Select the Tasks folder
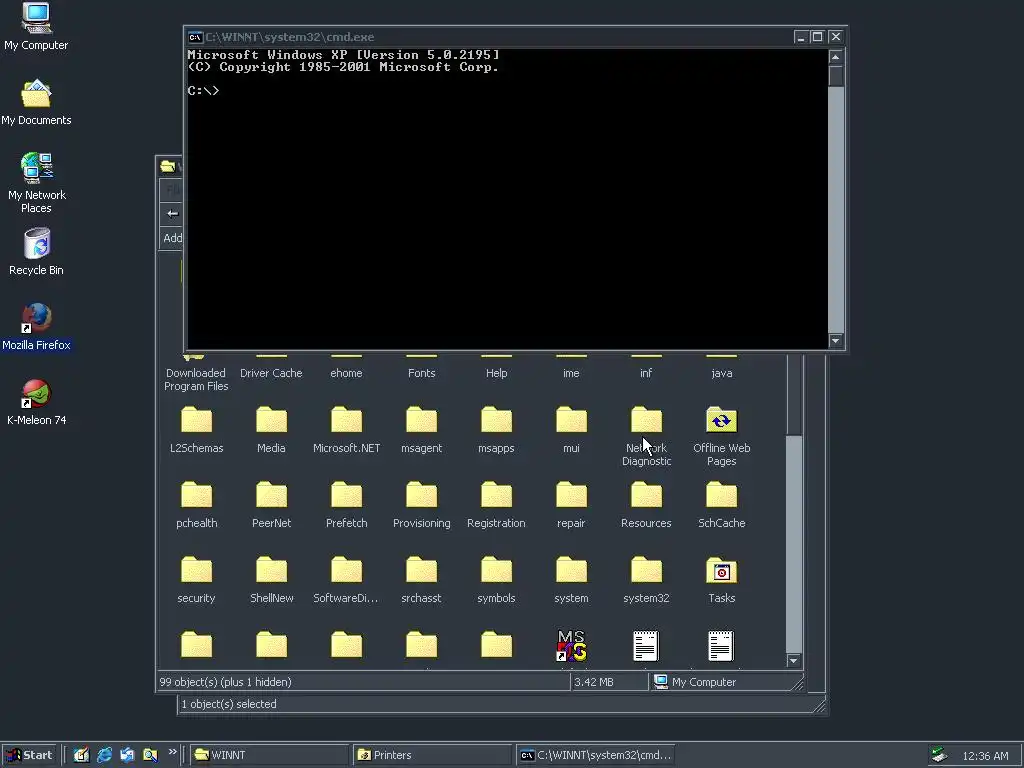 [722, 580]
